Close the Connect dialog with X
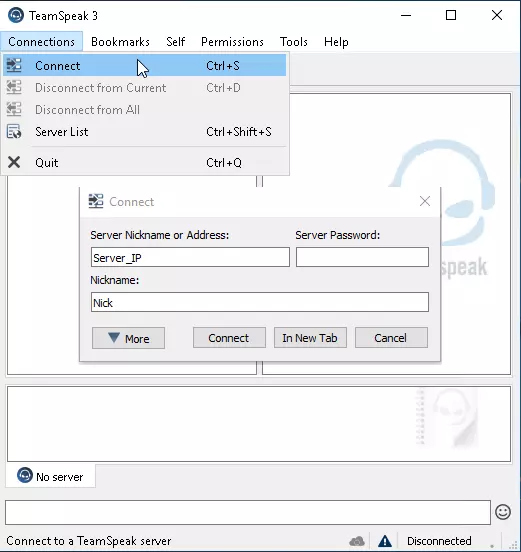This screenshot has width=521, height=552. click(425, 201)
